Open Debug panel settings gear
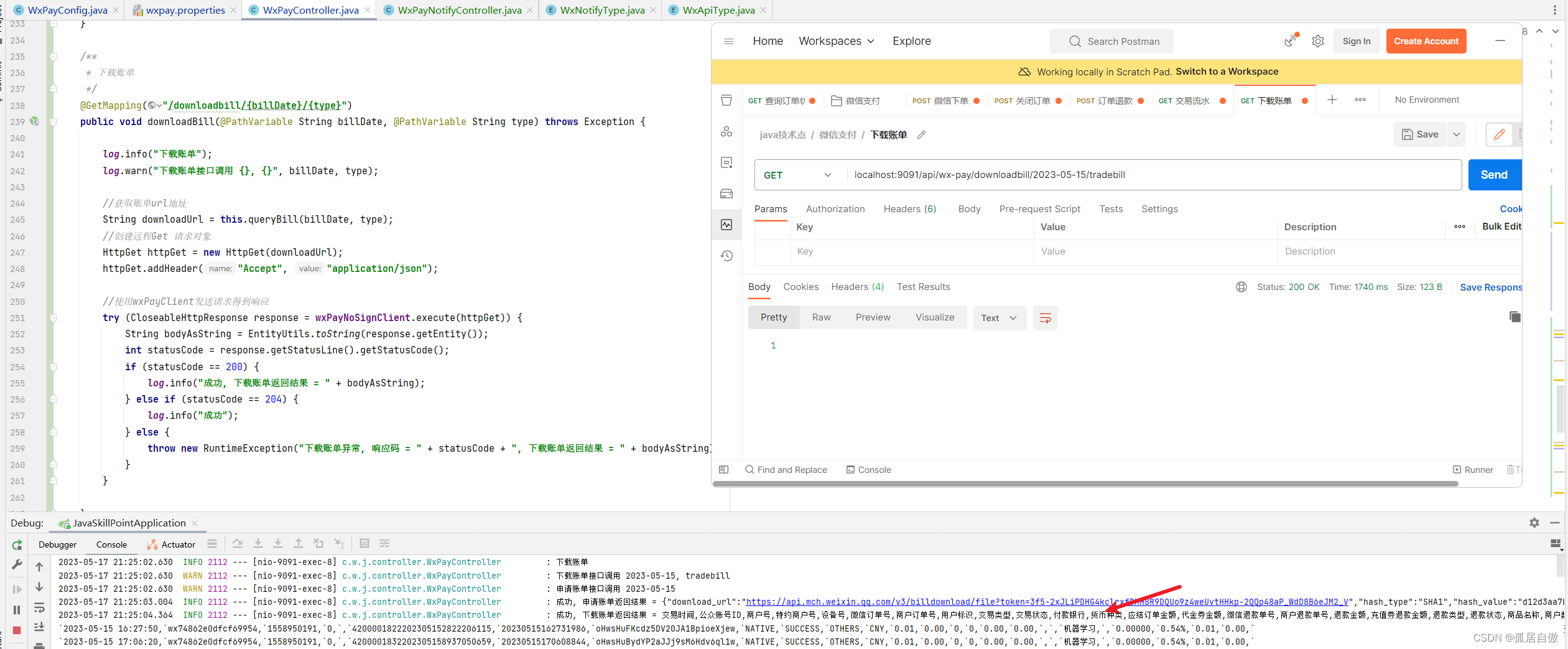 pos(1534,523)
